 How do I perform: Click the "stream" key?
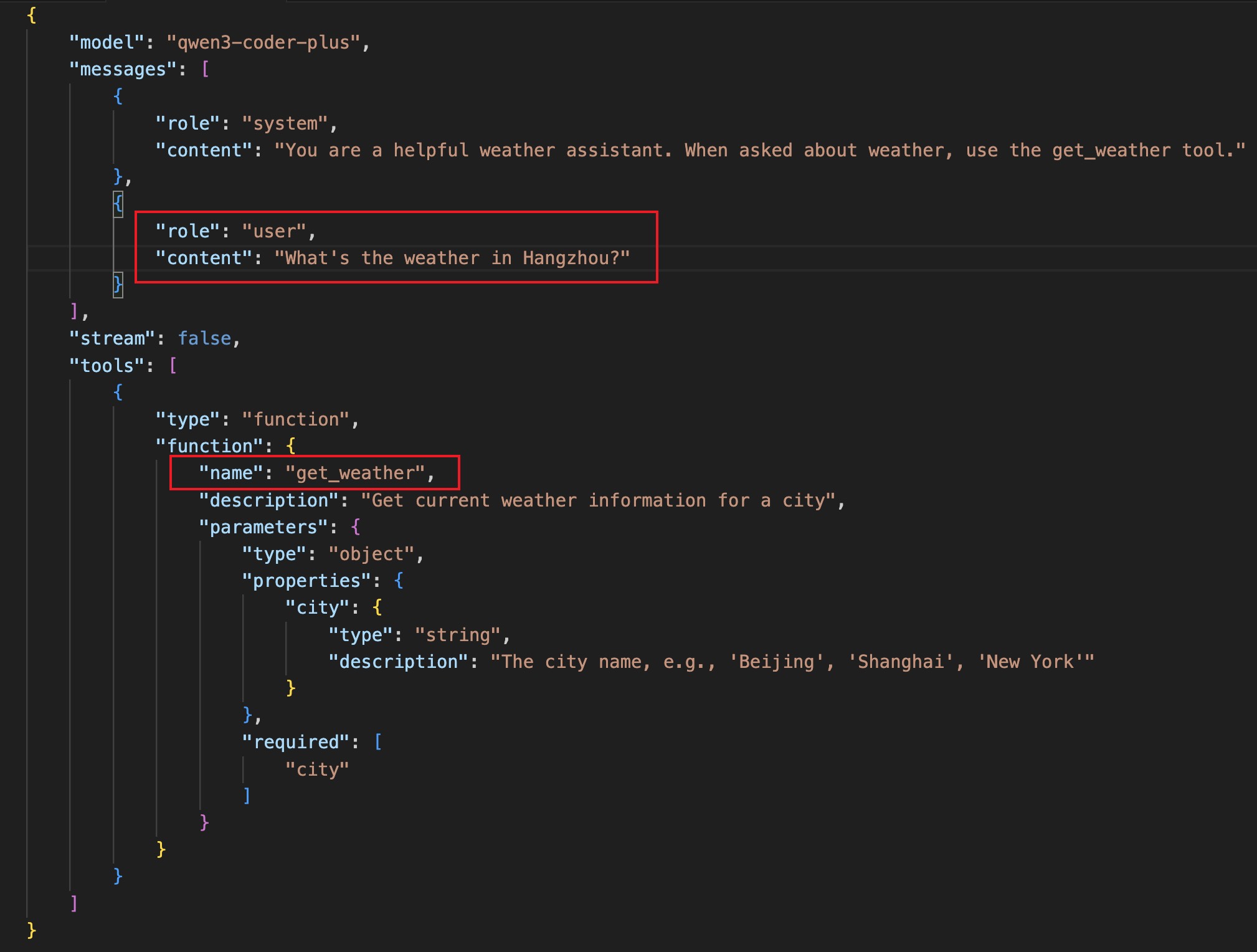112,338
